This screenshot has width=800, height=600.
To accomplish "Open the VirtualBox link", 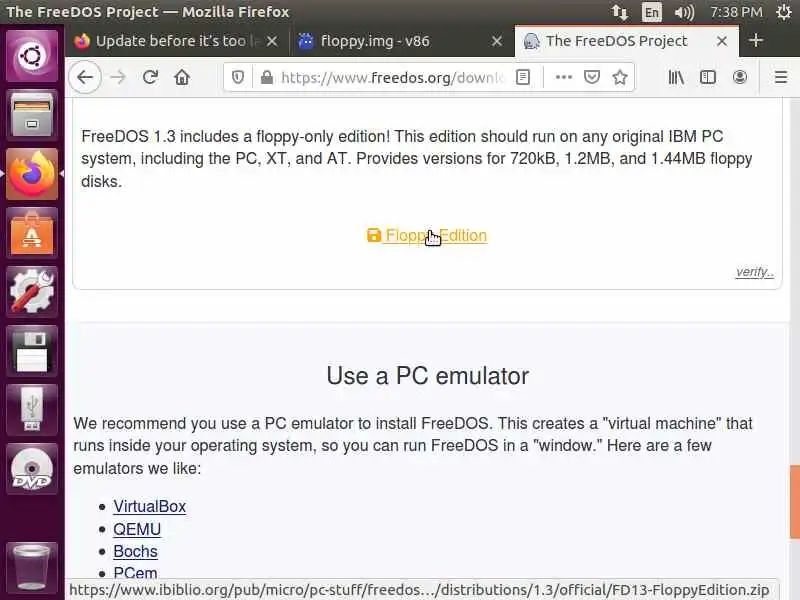I will 149,506.
